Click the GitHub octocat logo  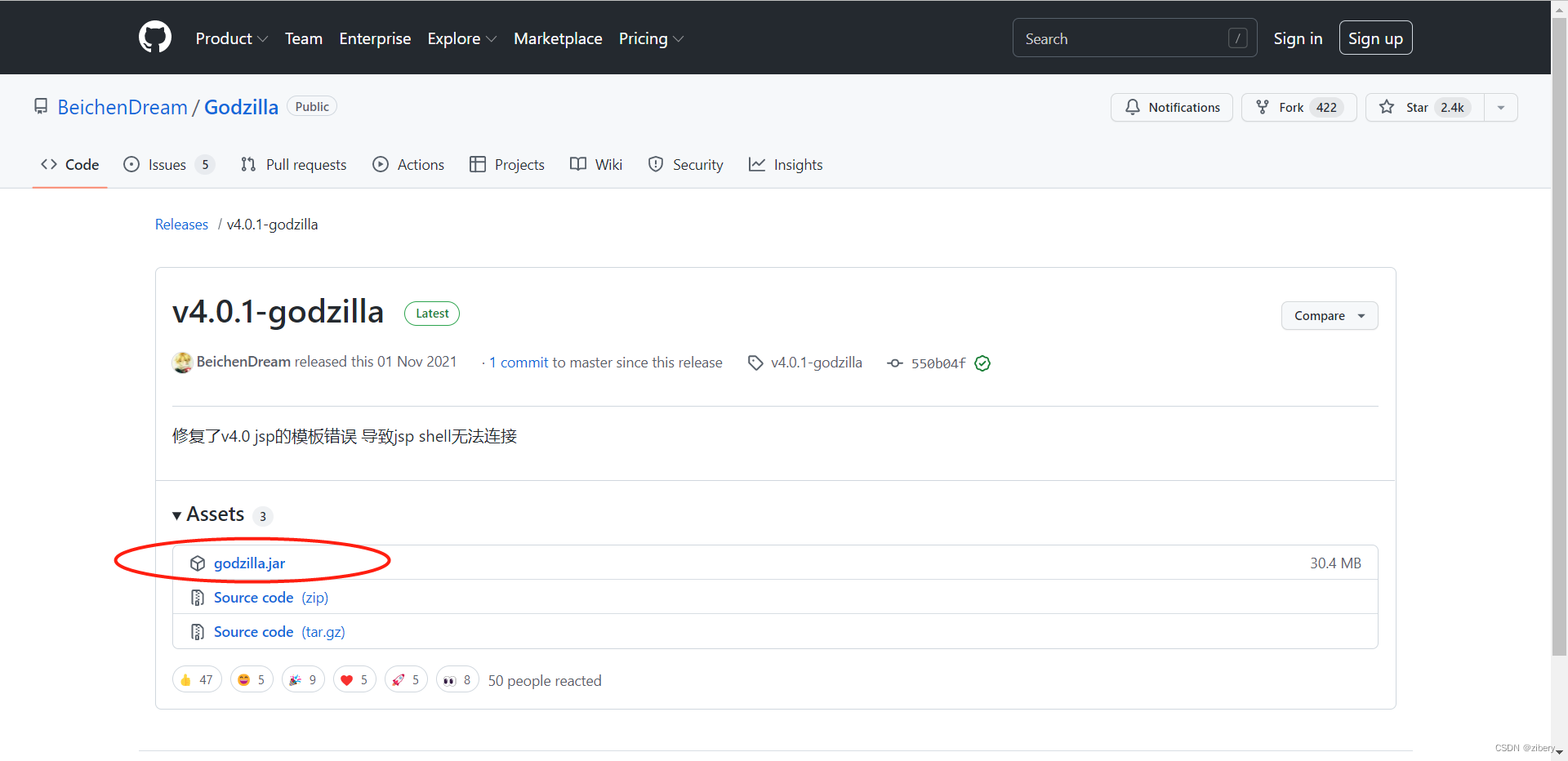tap(155, 38)
